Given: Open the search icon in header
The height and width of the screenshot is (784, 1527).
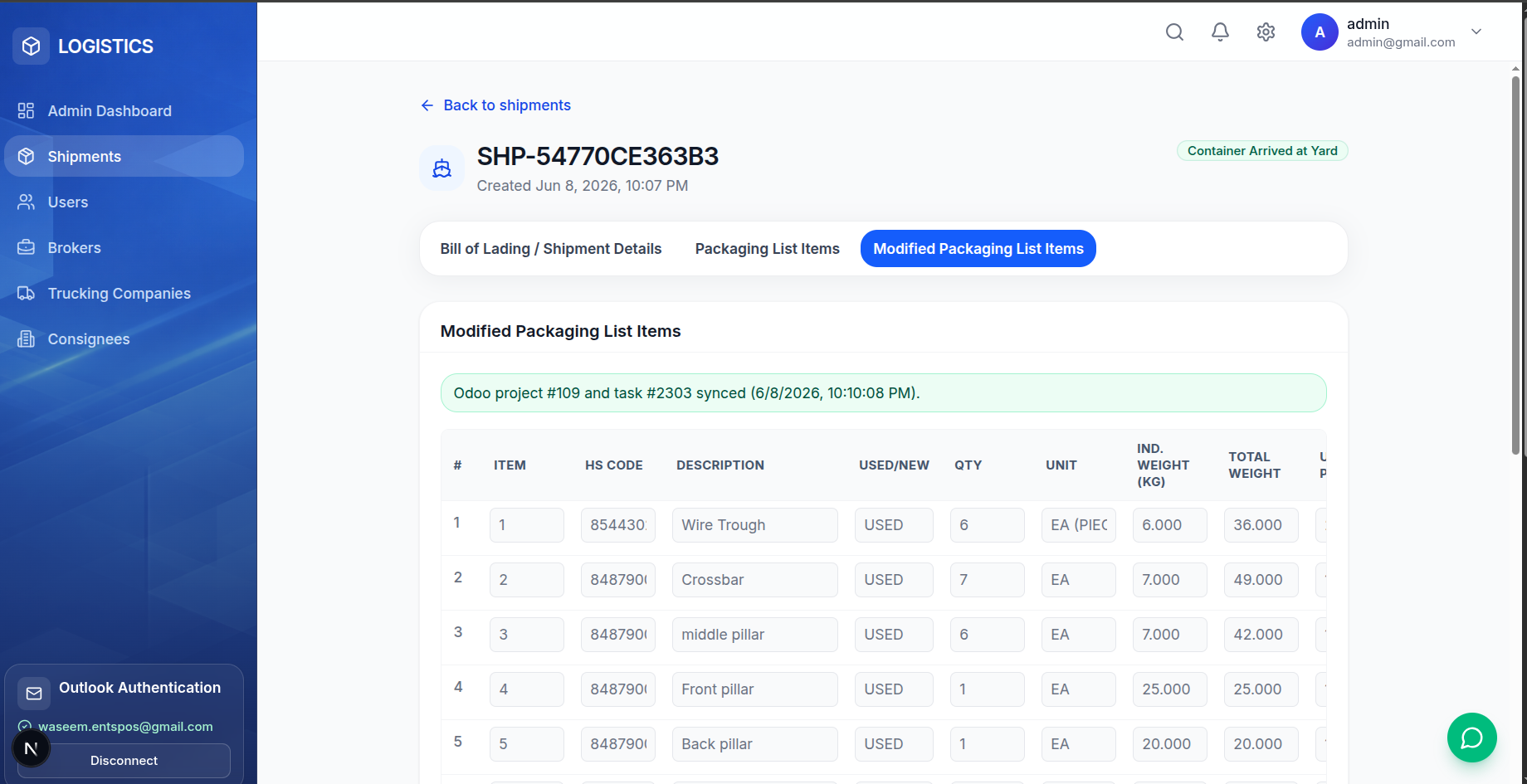Looking at the screenshot, I should (x=1174, y=32).
